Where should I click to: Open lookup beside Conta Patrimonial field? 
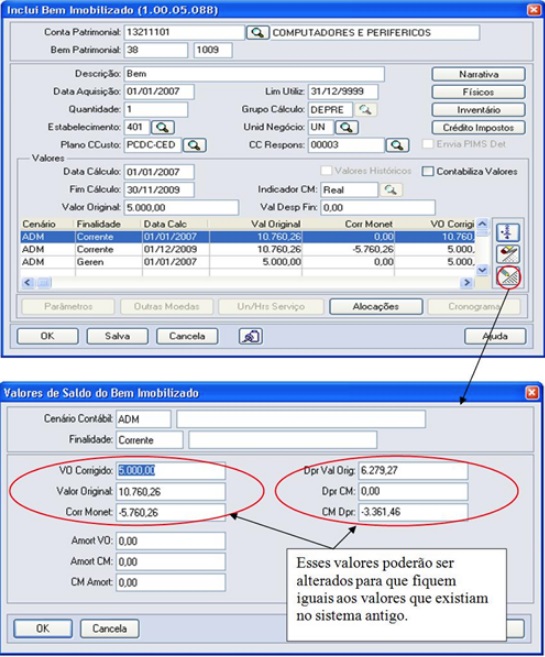point(257,32)
